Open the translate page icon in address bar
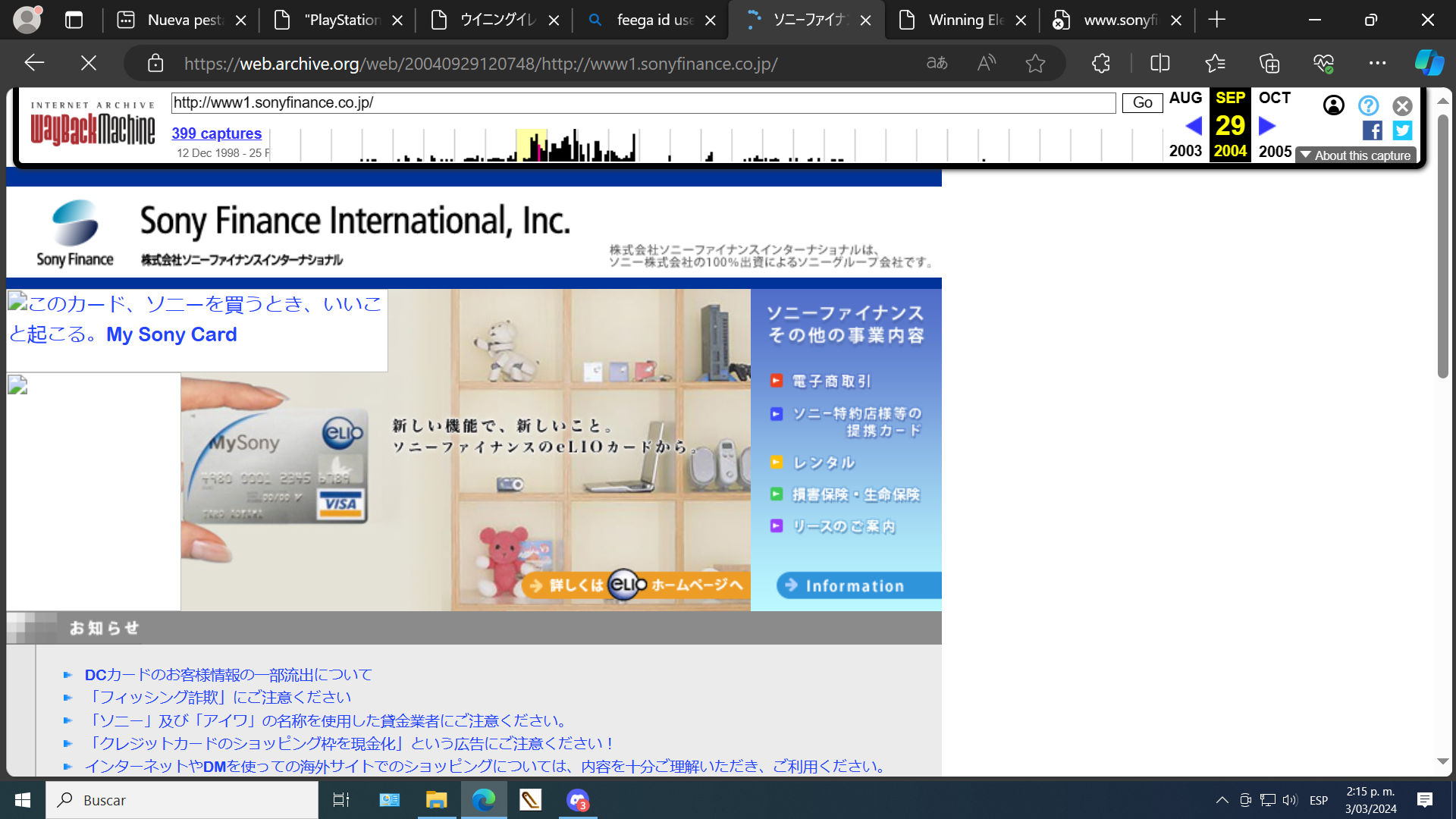This screenshot has height=819, width=1456. pos(937,63)
